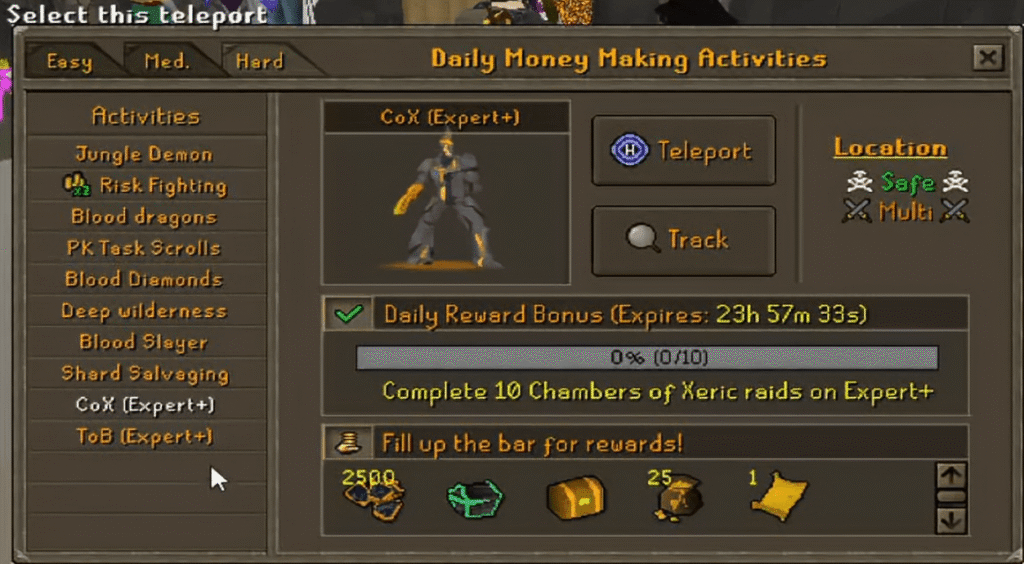This screenshot has width=1024, height=564.
Task: Click the rewards list down arrow
Action: tap(951, 521)
